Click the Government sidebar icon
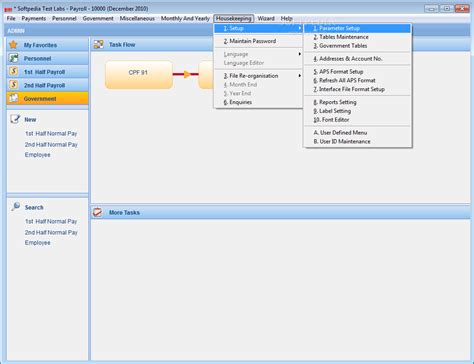The width and height of the screenshot is (474, 364). (x=13, y=98)
